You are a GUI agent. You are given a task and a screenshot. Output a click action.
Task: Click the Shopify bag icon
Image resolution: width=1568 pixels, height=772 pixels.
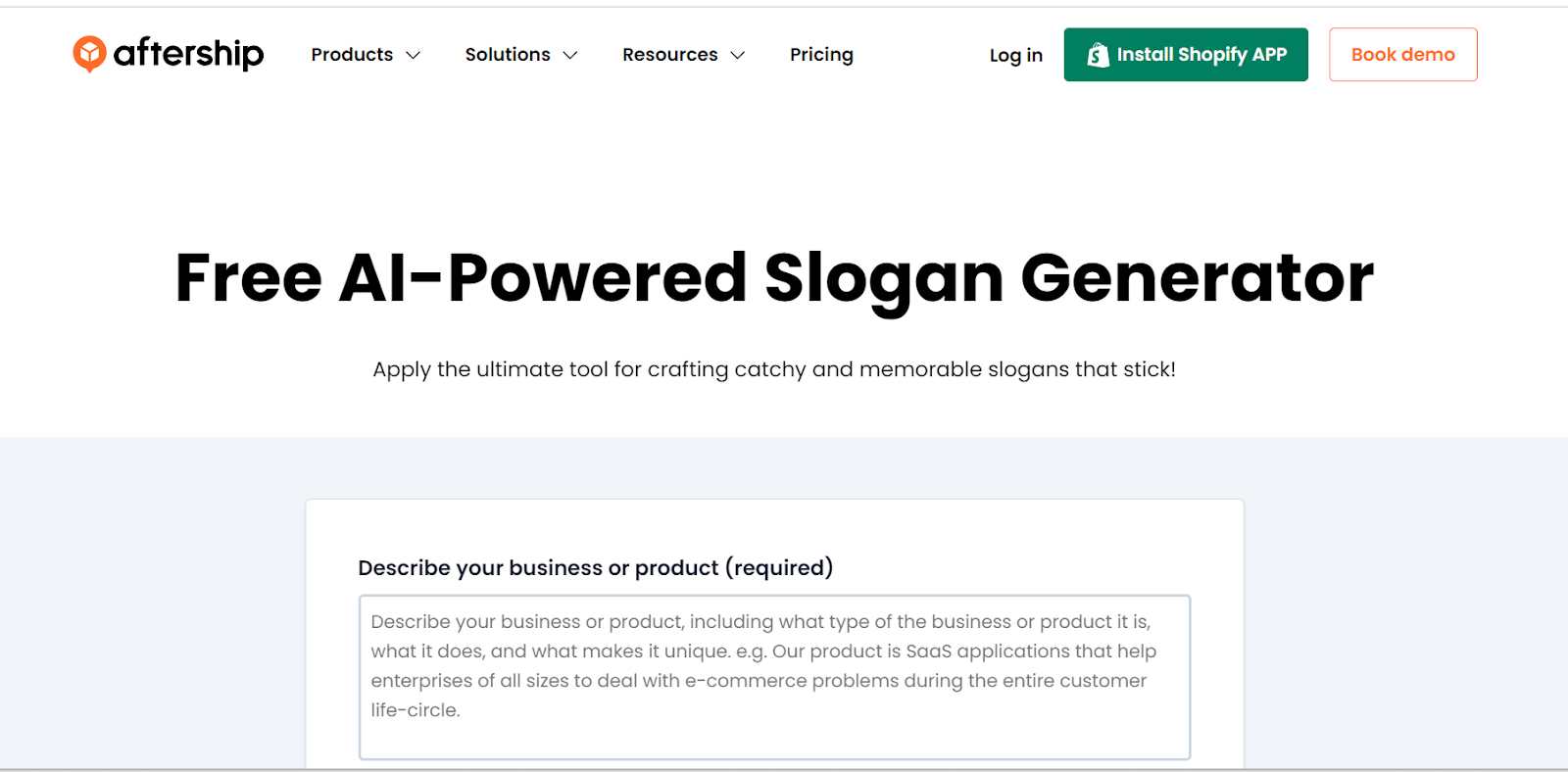click(x=1098, y=55)
